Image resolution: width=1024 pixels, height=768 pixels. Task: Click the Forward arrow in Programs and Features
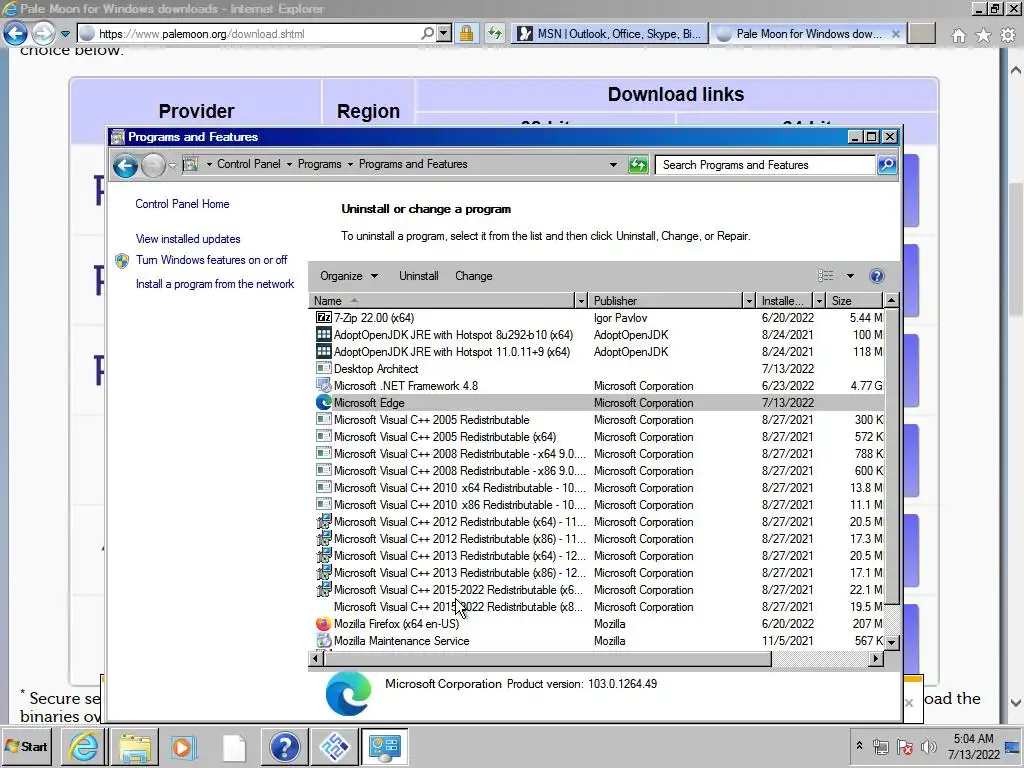point(153,166)
